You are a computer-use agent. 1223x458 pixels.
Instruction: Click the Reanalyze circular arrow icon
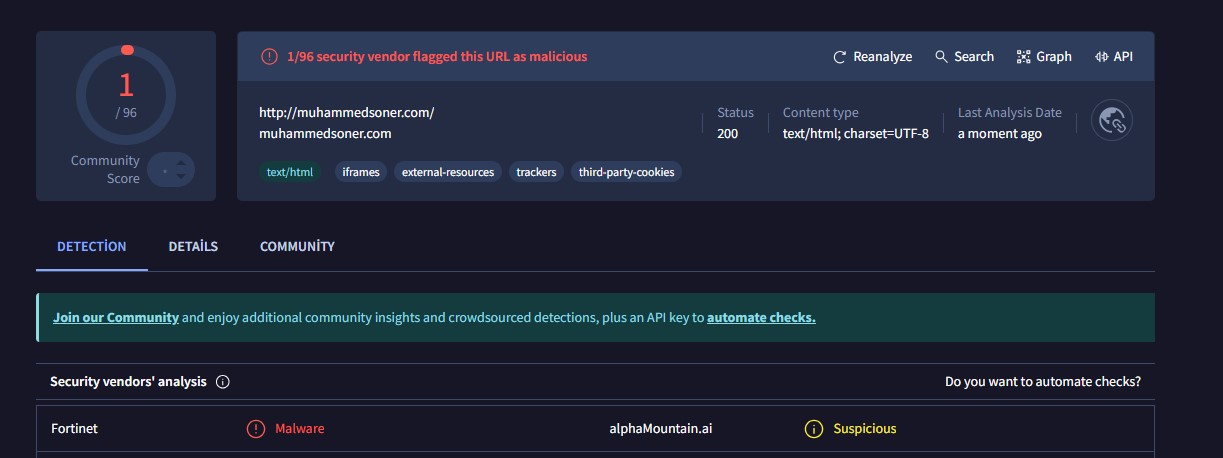pyautogui.click(x=840, y=57)
